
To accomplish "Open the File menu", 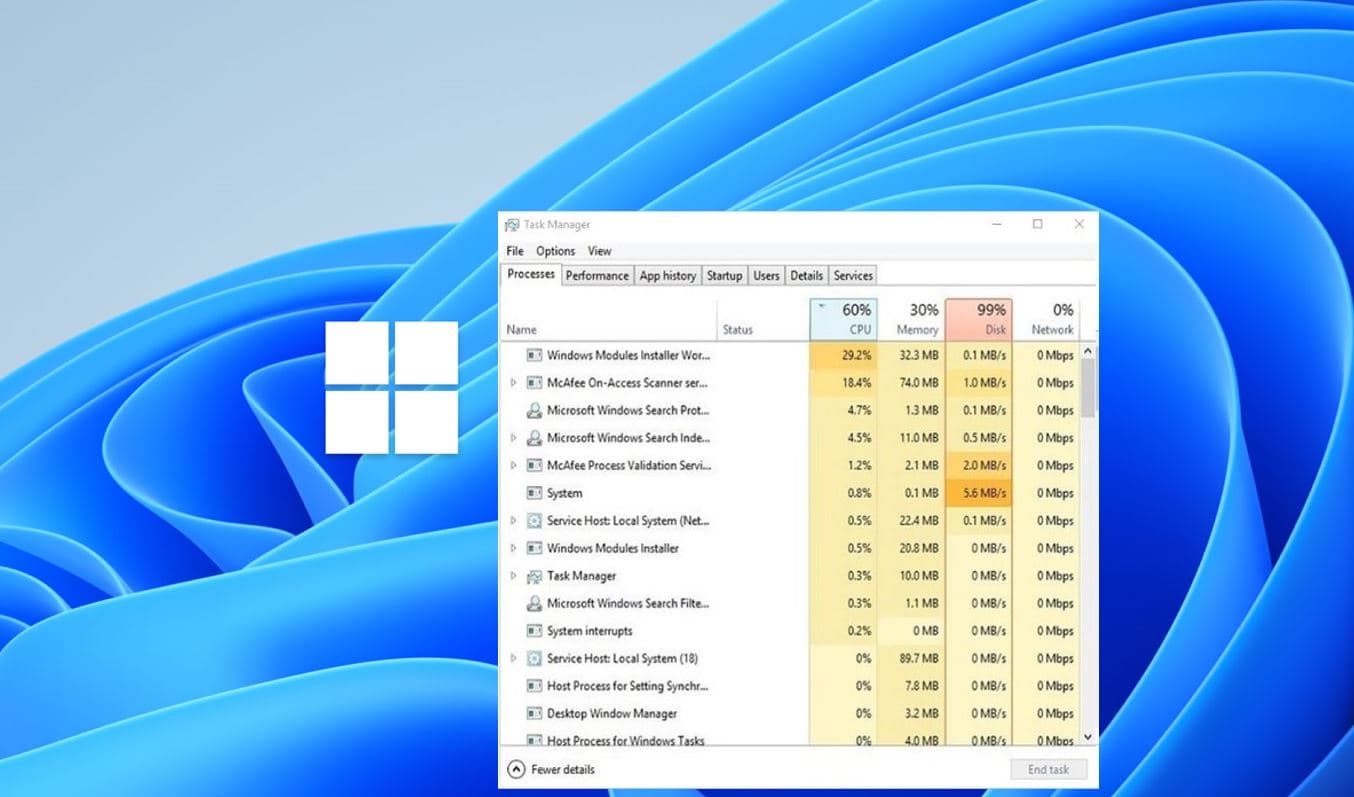I will click(515, 251).
